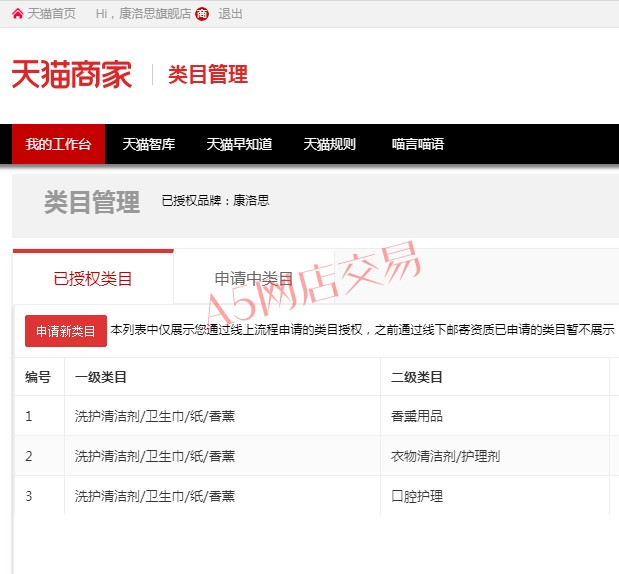Click the 天猫商家 logo
This screenshot has width=619, height=574.
point(71,74)
